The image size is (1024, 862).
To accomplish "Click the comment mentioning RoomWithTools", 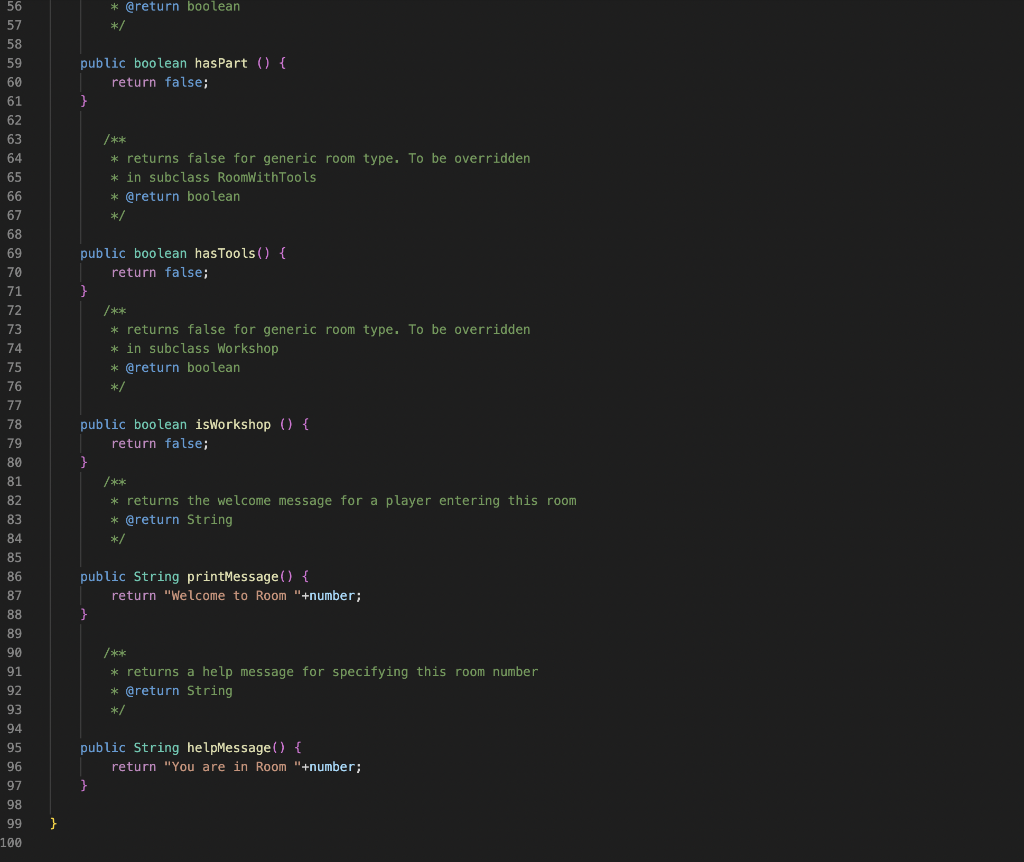I will point(214,178).
